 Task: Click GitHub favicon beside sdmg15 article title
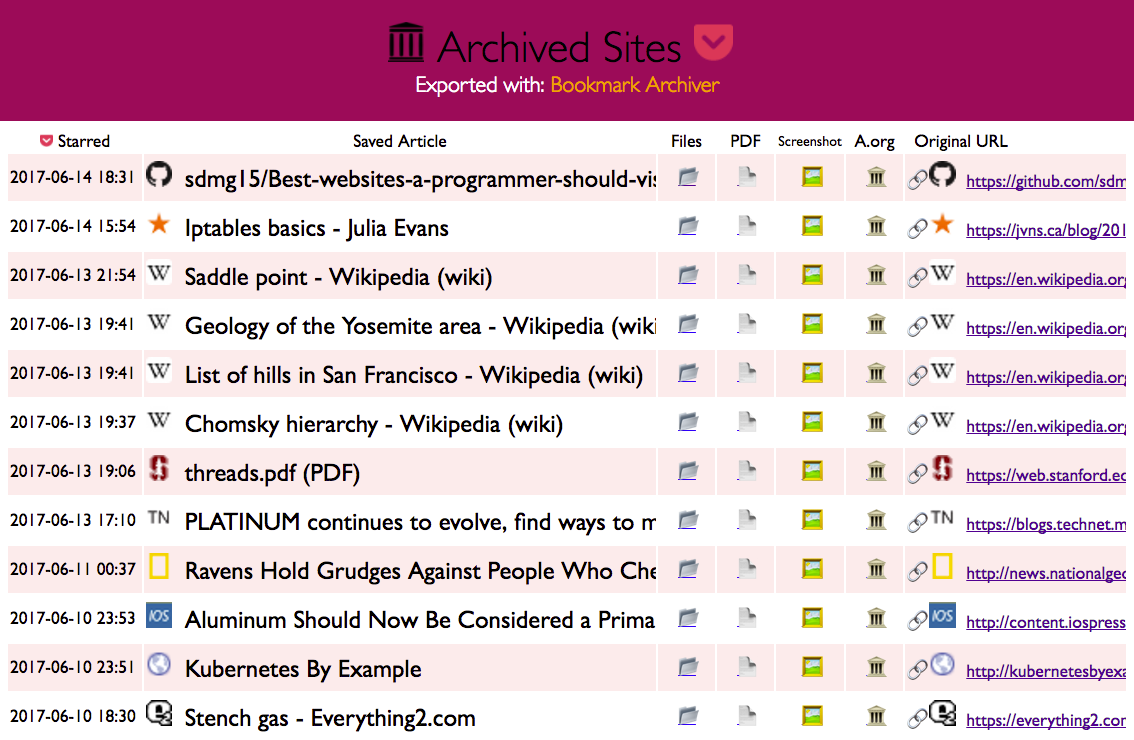click(x=159, y=176)
